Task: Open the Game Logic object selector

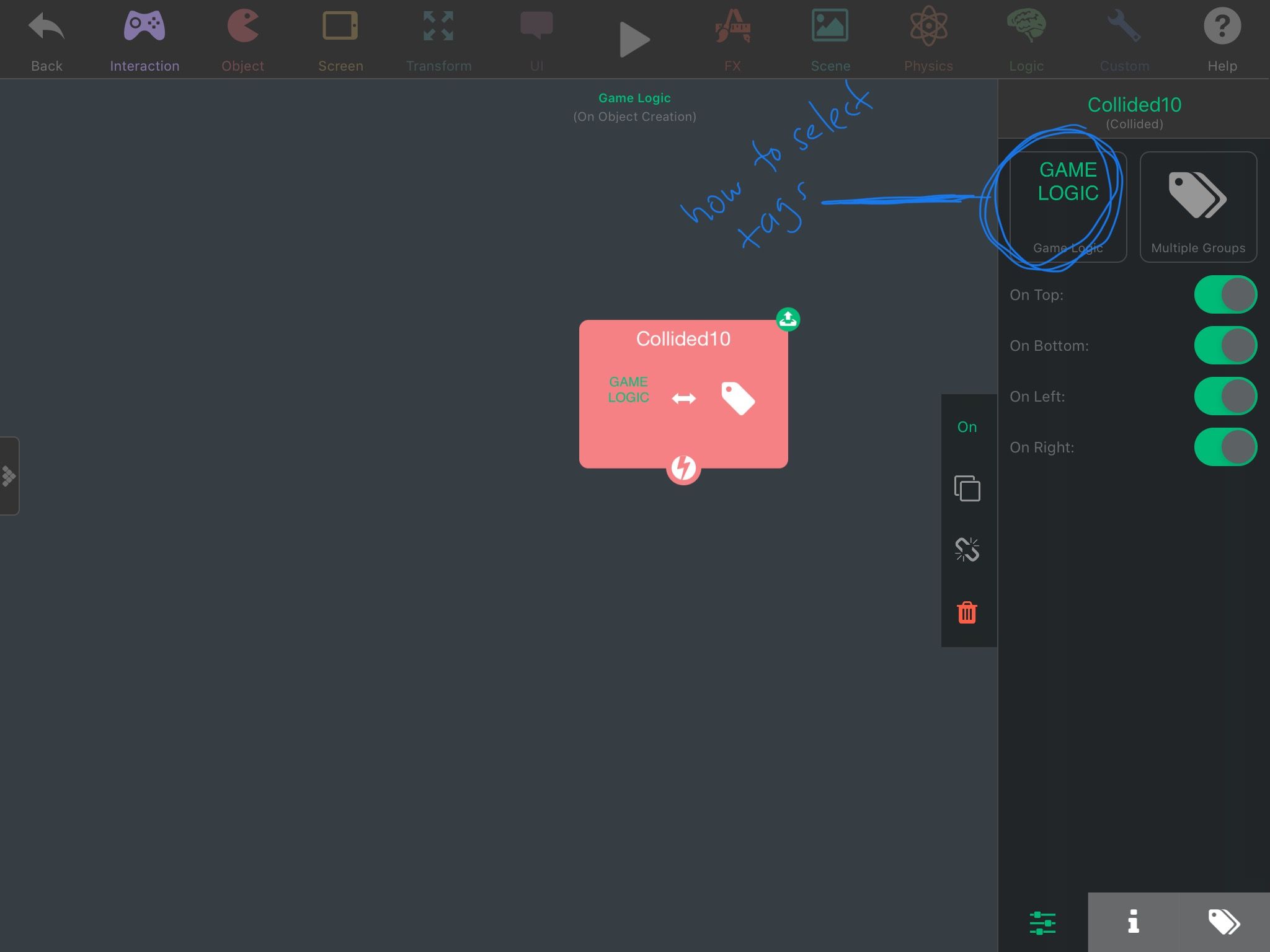Action: click(1068, 206)
